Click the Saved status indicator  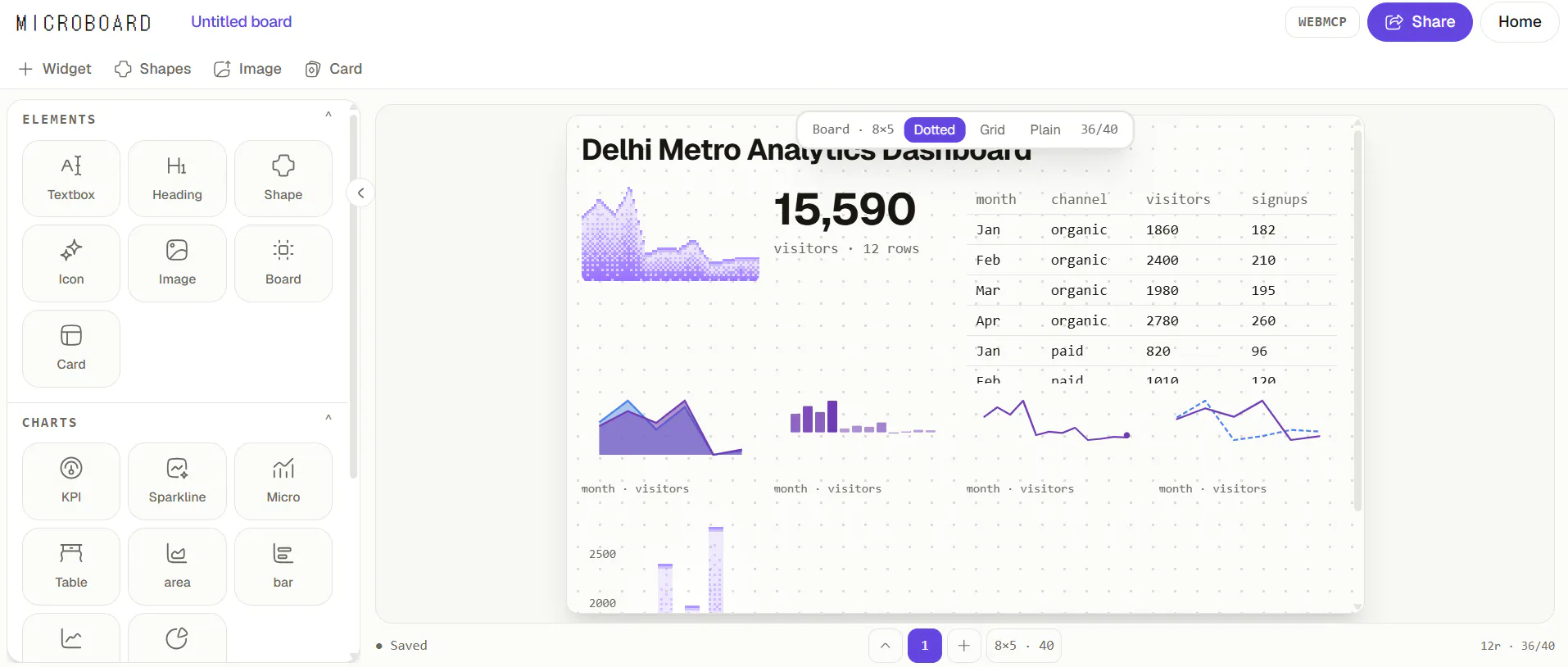401,646
